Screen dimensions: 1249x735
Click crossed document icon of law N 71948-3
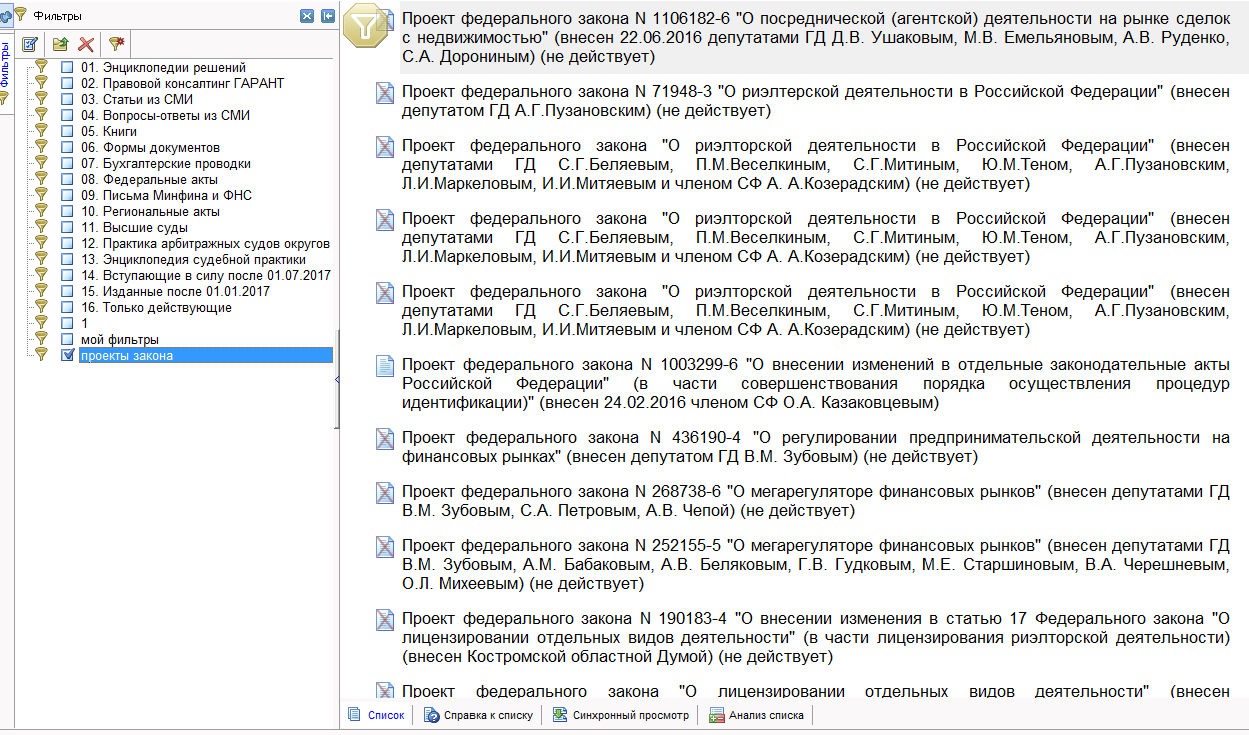coord(384,93)
